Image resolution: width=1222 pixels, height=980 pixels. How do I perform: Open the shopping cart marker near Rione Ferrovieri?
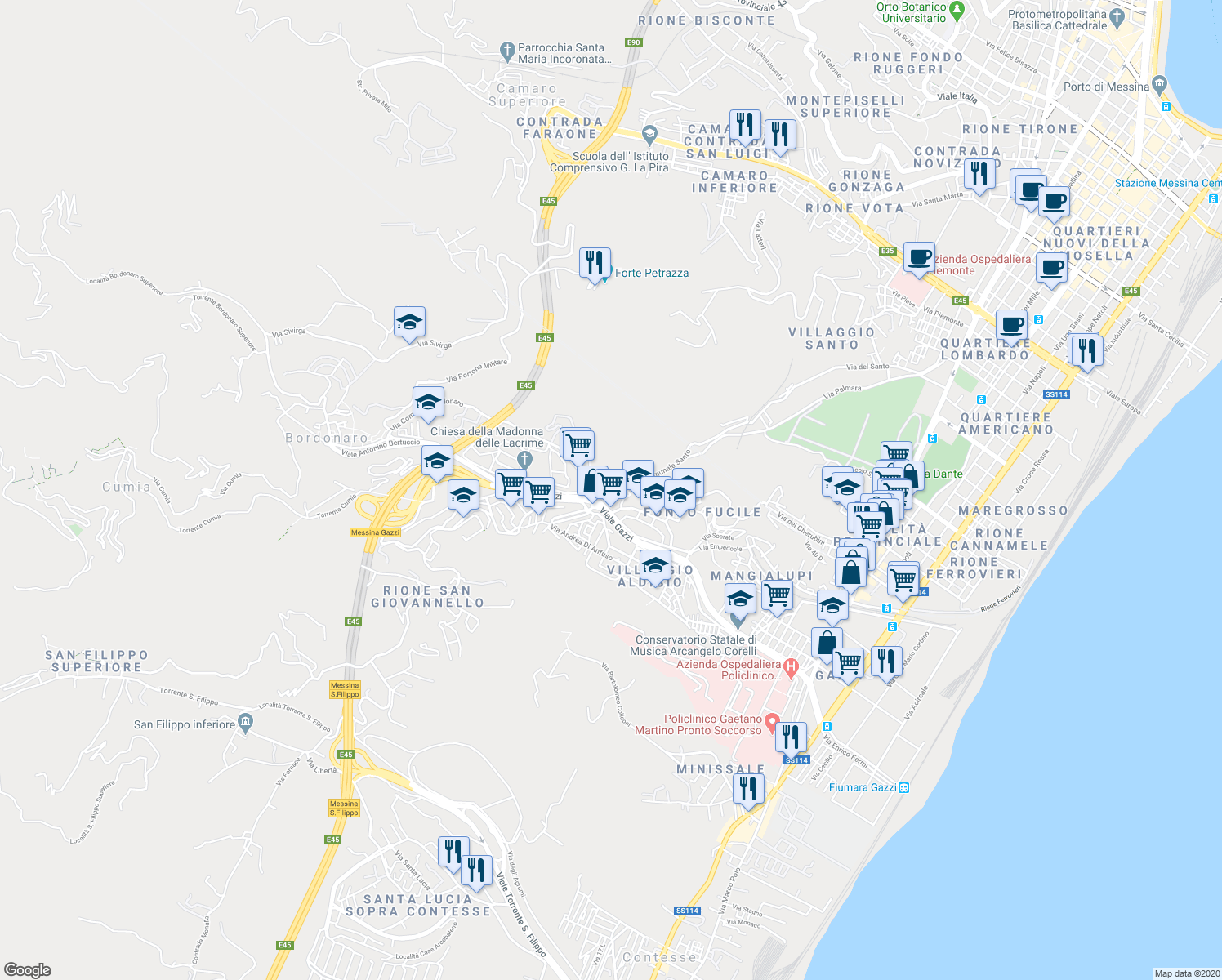(x=903, y=578)
